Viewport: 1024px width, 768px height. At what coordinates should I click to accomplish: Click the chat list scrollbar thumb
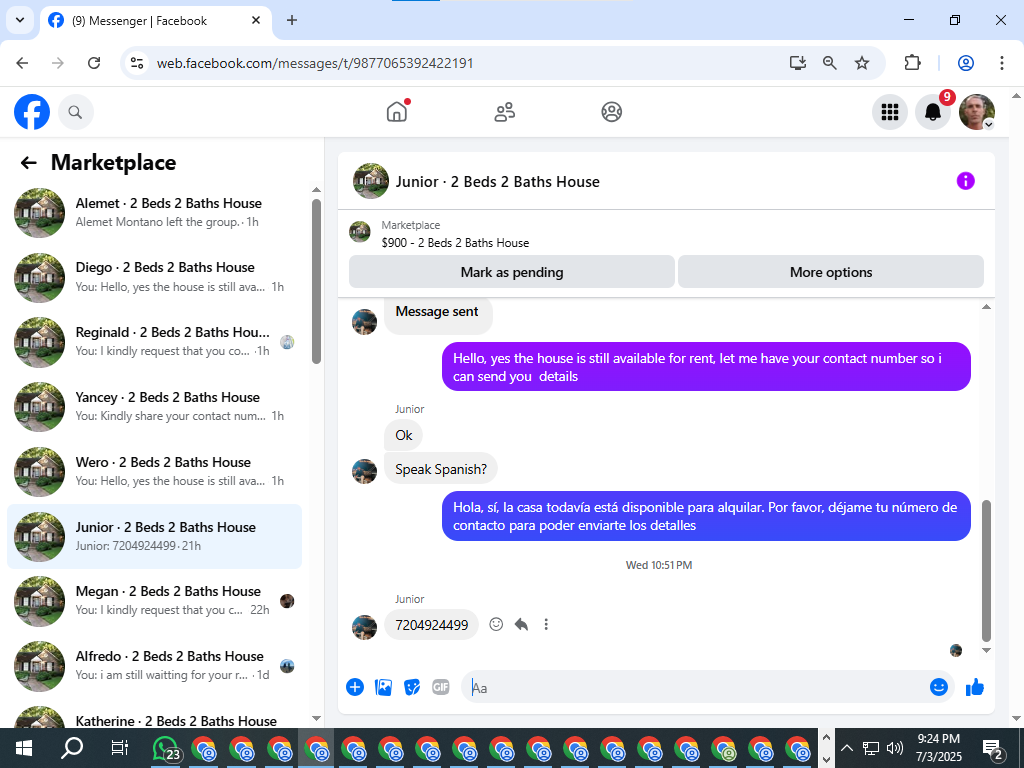point(316,281)
